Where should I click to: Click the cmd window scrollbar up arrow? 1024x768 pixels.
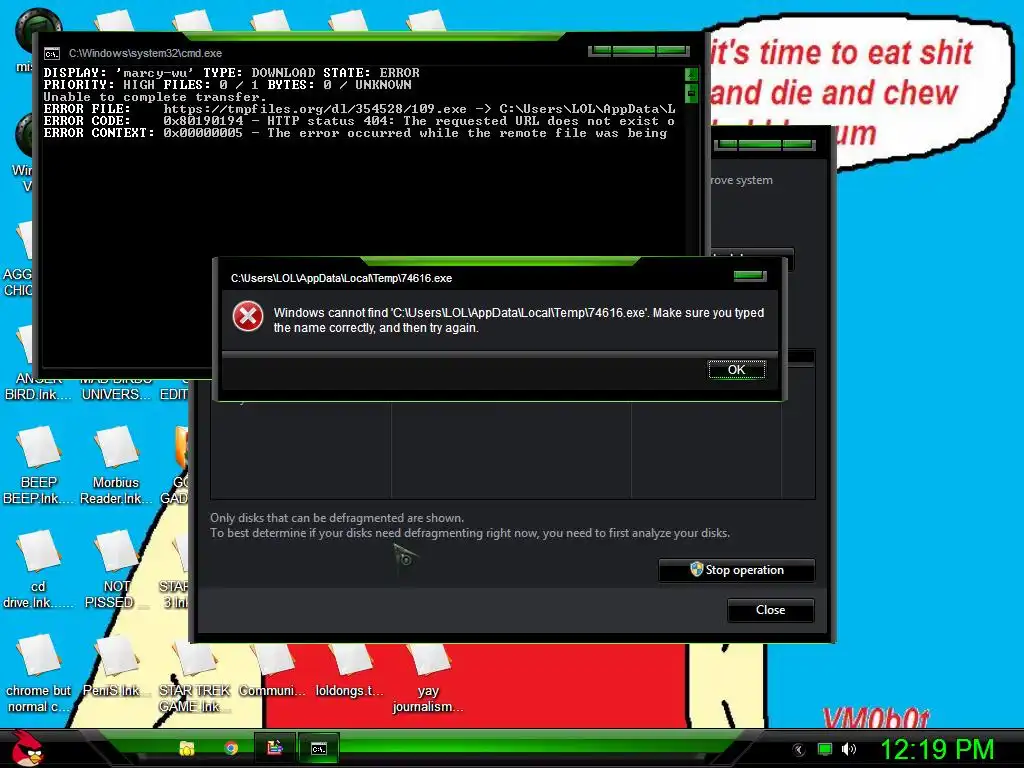[x=692, y=74]
